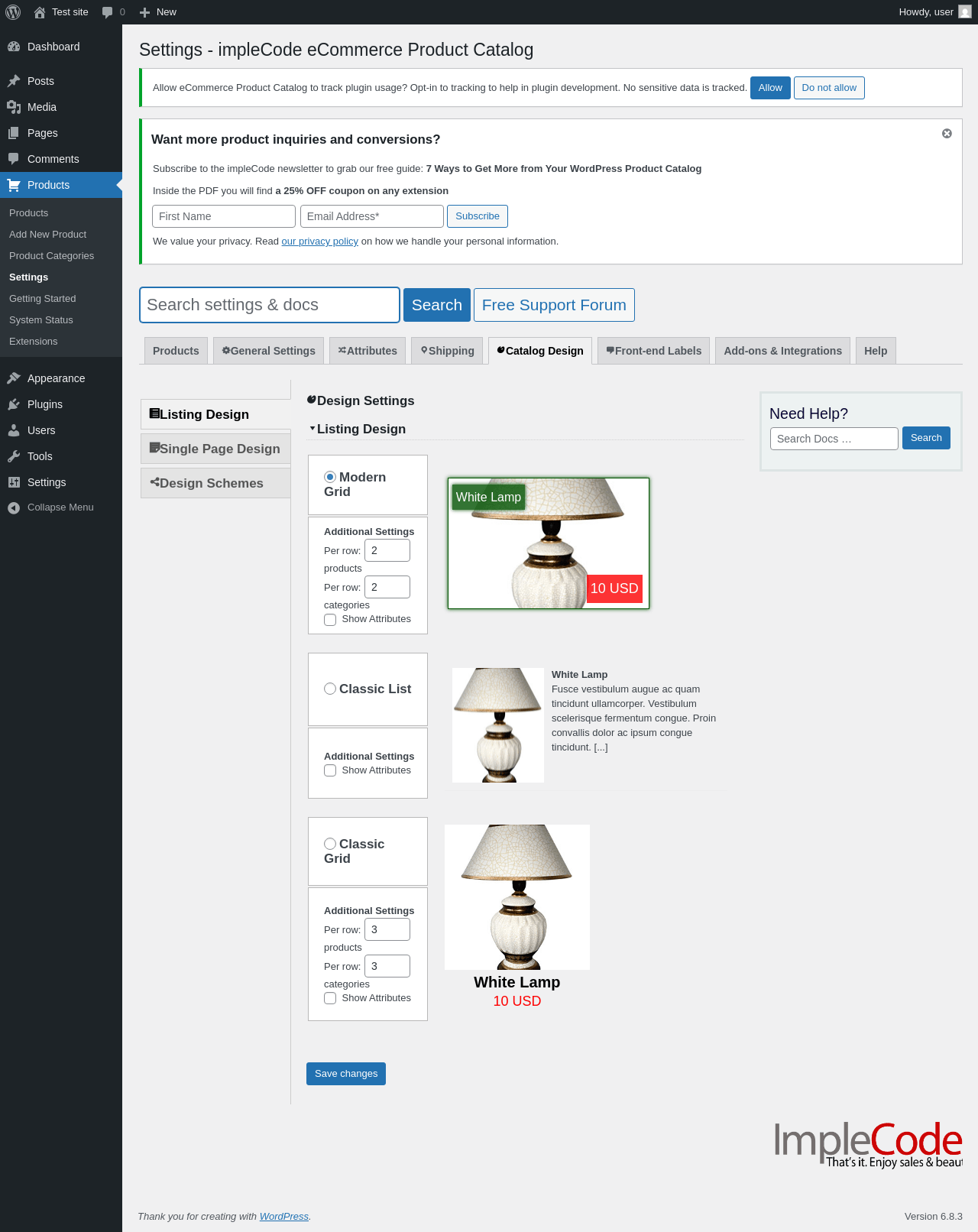978x1232 pixels.
Task: Switch to Add-ons & Integrations tab
Action: [782, 351]
